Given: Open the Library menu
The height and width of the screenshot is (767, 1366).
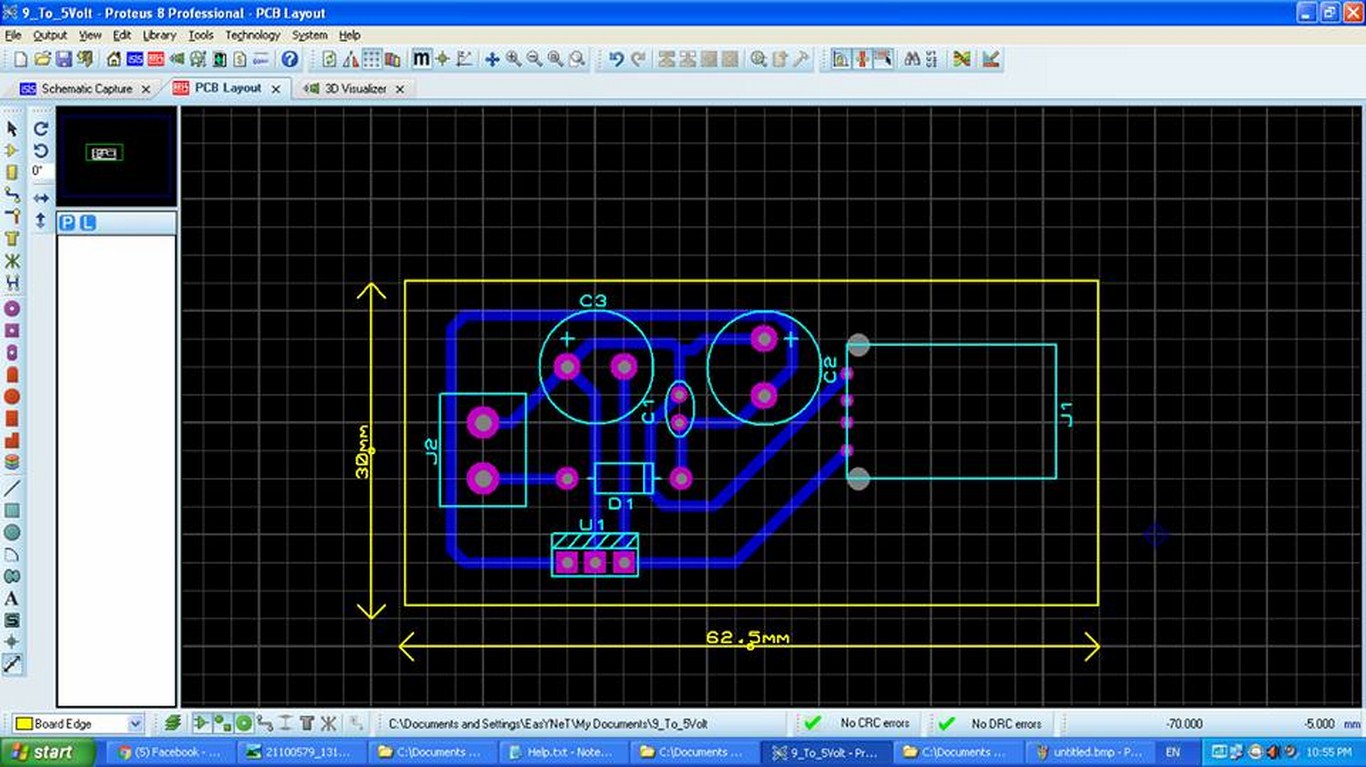Looking at the screenshot, I should click(x=159, y=35).
